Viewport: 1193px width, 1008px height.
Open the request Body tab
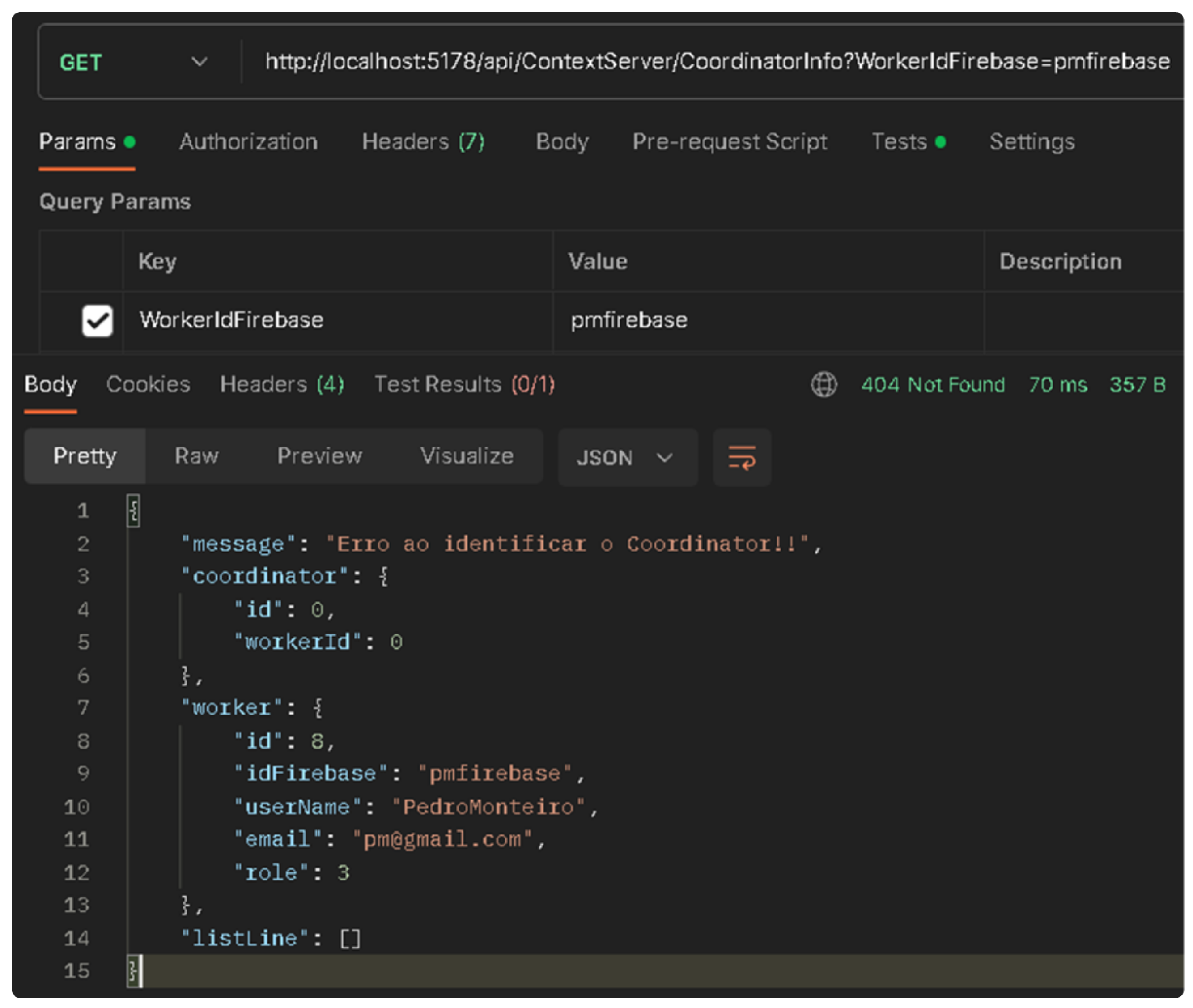coord(562,142)
